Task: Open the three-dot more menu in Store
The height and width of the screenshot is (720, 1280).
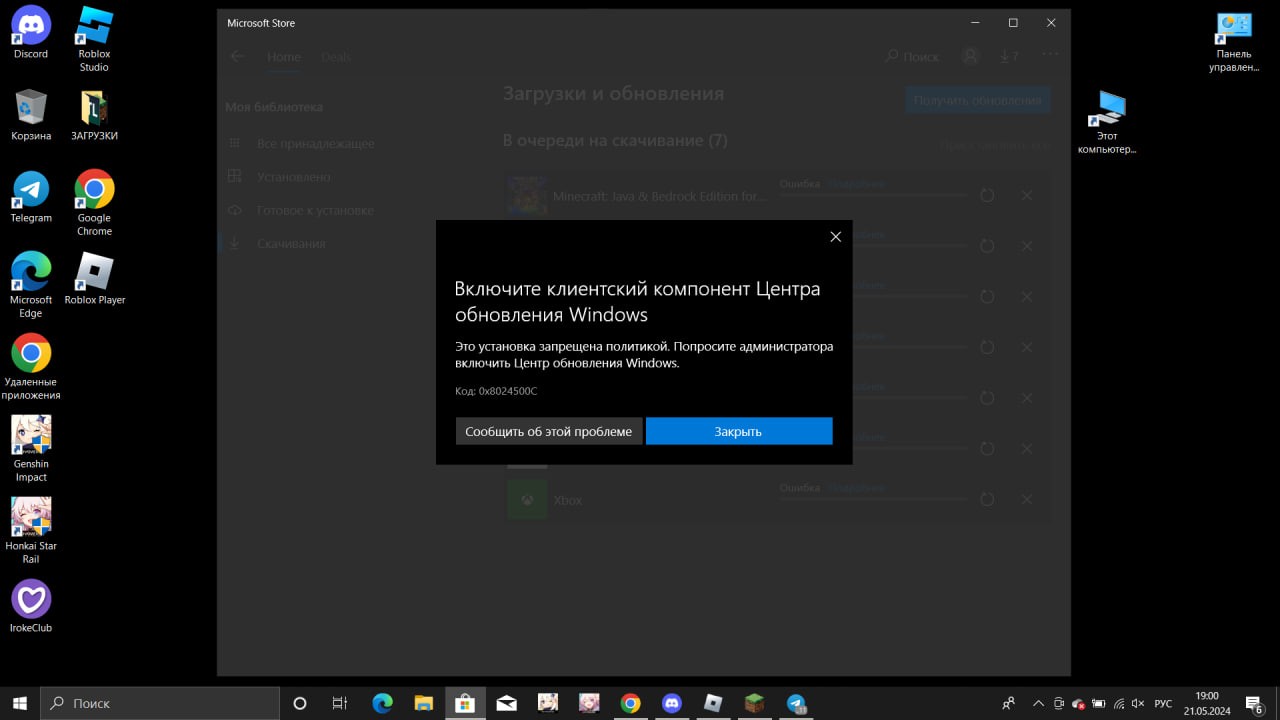Action: pyautogui.click(x=1050, y=55)
